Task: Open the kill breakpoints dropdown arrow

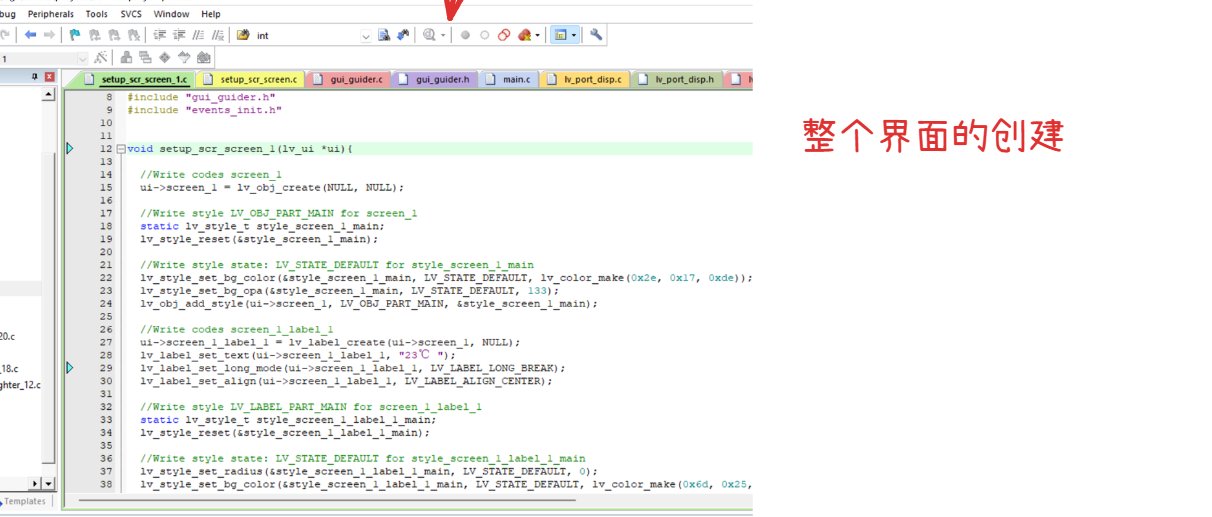Action: click(x=538, y=35)
